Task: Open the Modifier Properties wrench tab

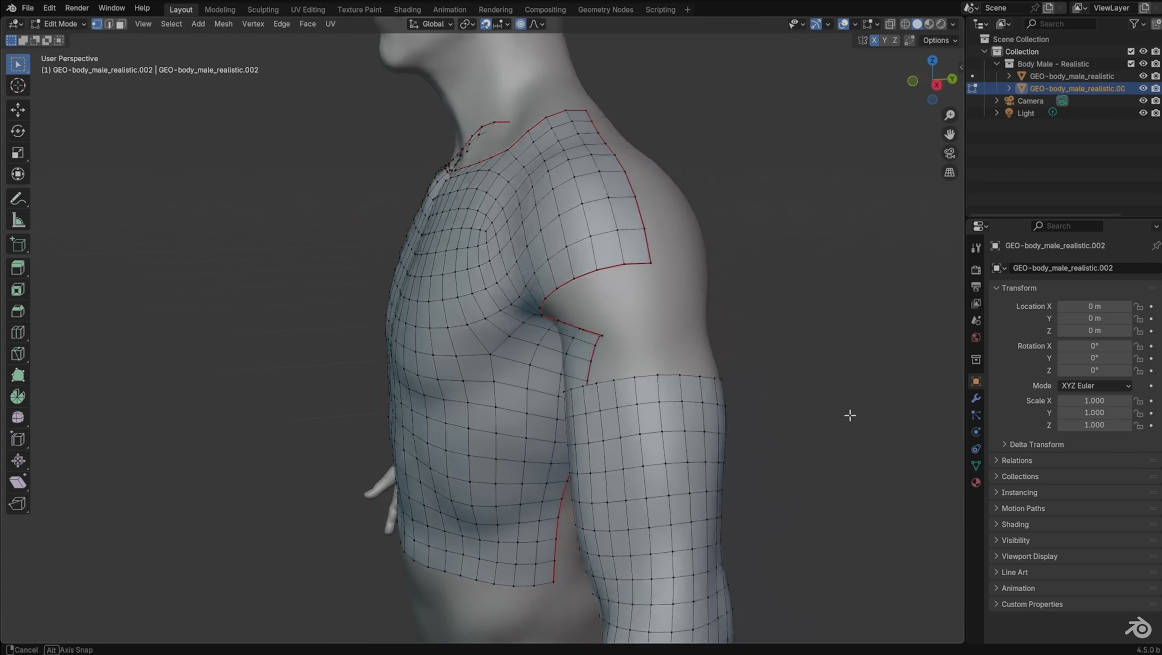Action: tap(976, 398)
